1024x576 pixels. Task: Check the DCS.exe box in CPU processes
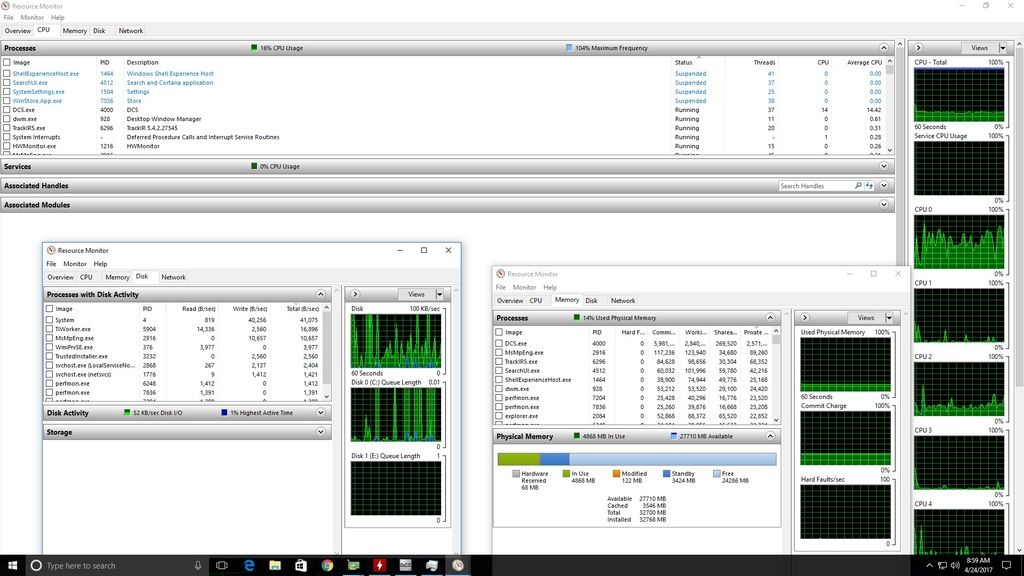click(7, 110)
